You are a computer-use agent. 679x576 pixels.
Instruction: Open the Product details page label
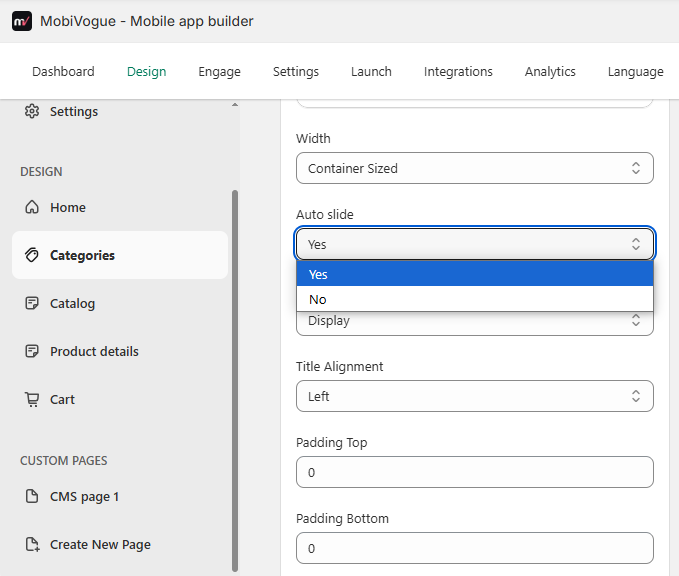94,351
